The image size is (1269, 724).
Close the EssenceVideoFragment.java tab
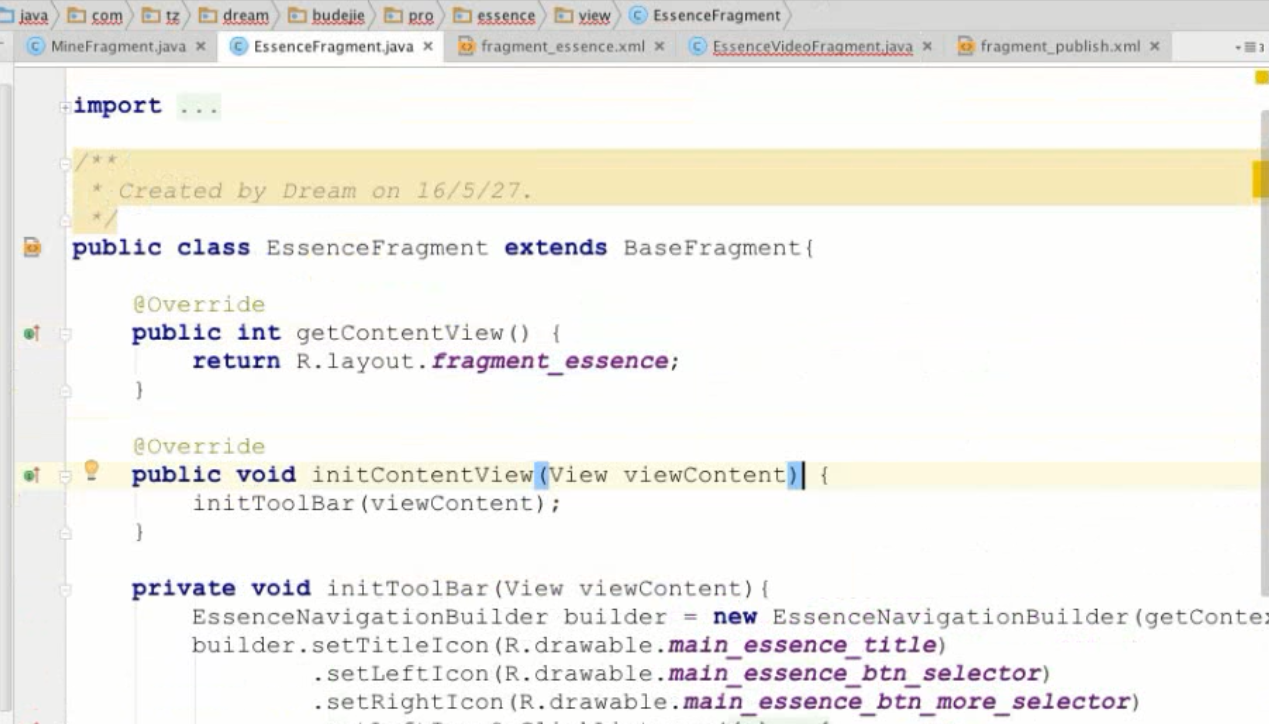[927, 46]
